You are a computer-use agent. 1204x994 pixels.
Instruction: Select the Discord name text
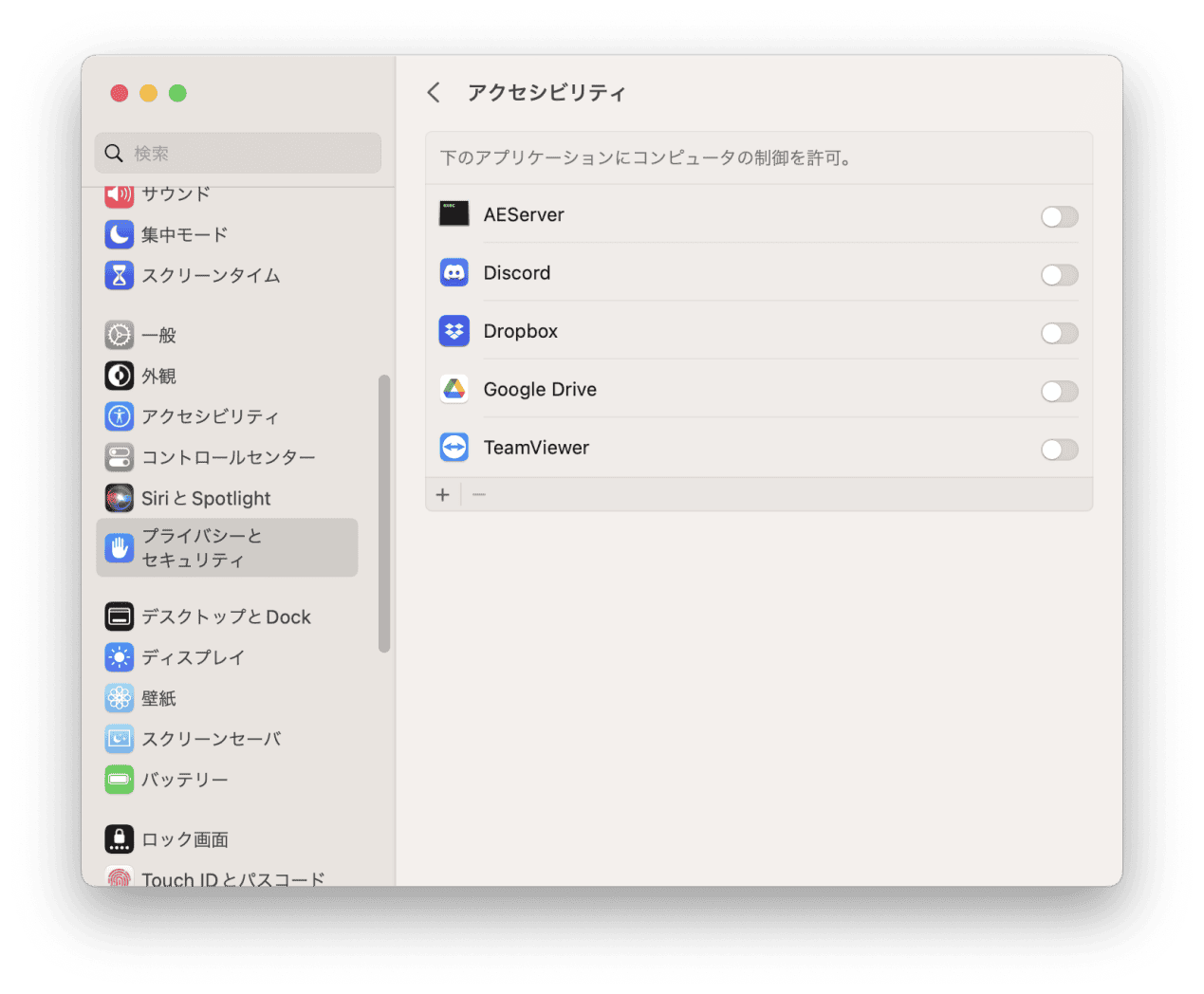[517, 273]
